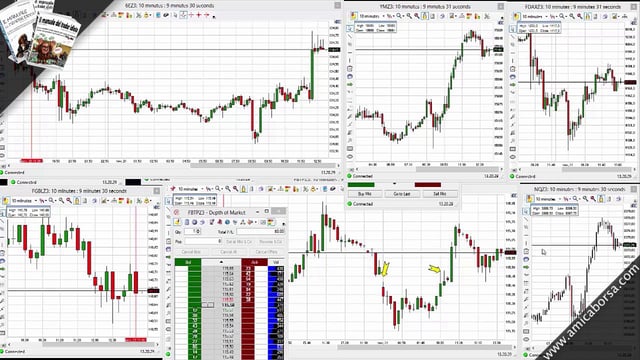The image size is (640, 360).
Task: Select the horizontal line tool in YMZ3 sidebar
Action: (350, 52)
